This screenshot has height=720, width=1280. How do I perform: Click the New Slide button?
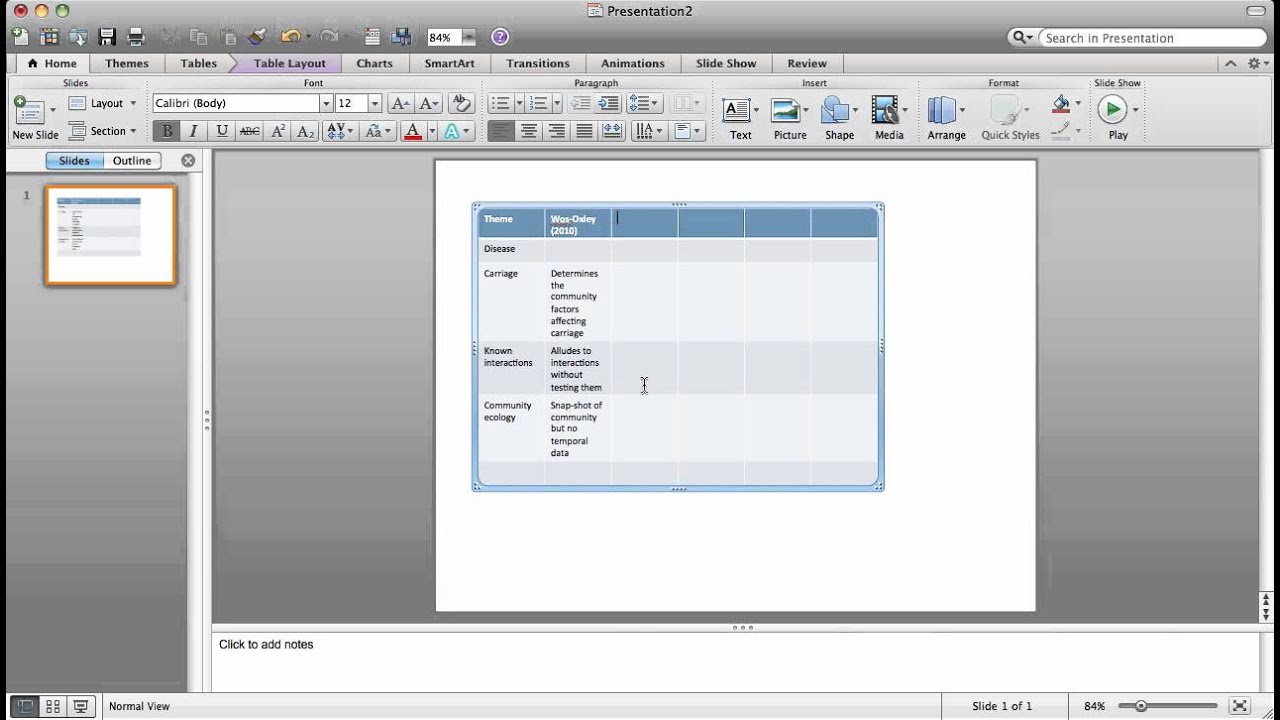coord(35,118)
